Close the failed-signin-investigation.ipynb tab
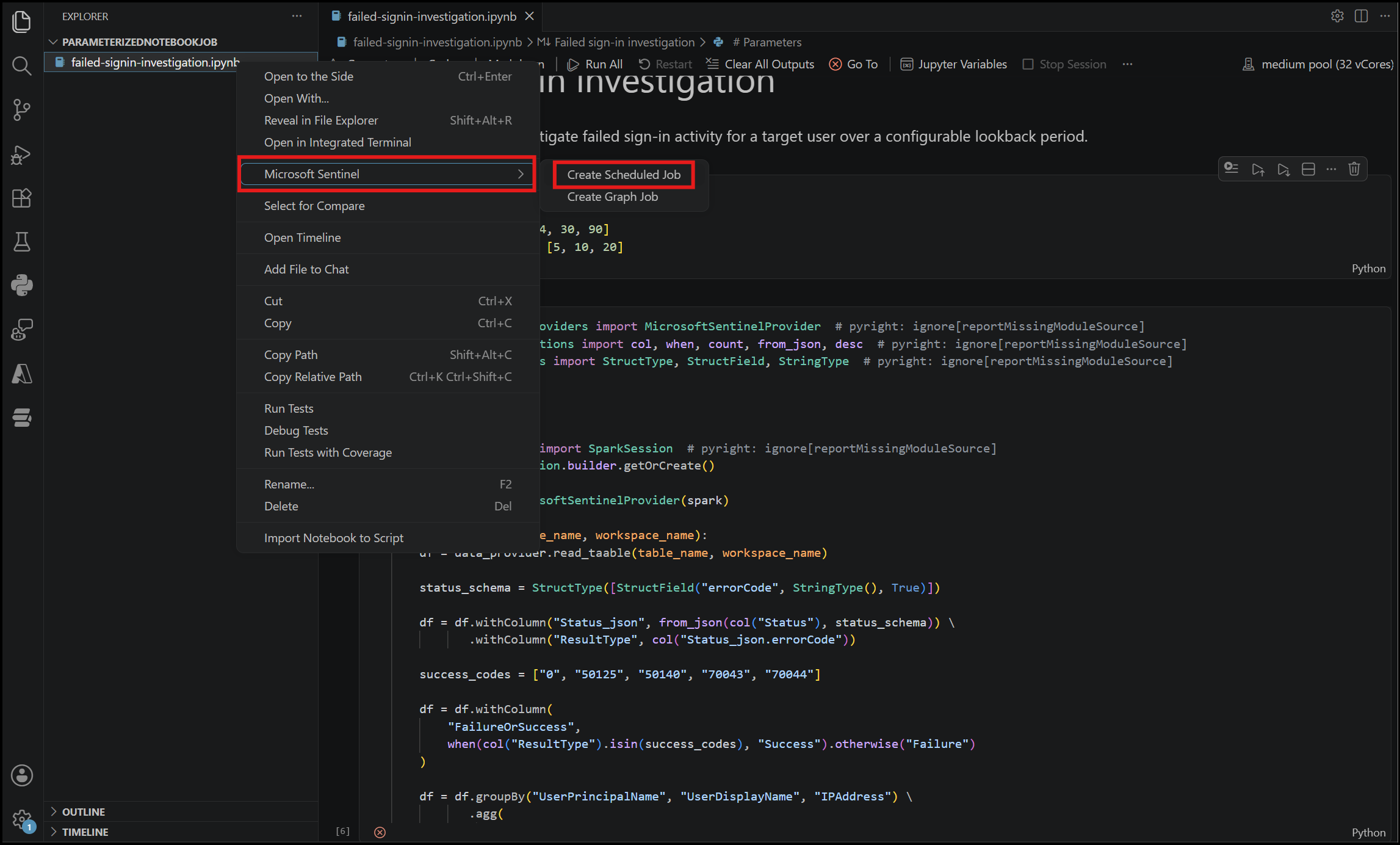This screenshot has width=1400, height=845. pyautogui.click(x=529, y=16)
